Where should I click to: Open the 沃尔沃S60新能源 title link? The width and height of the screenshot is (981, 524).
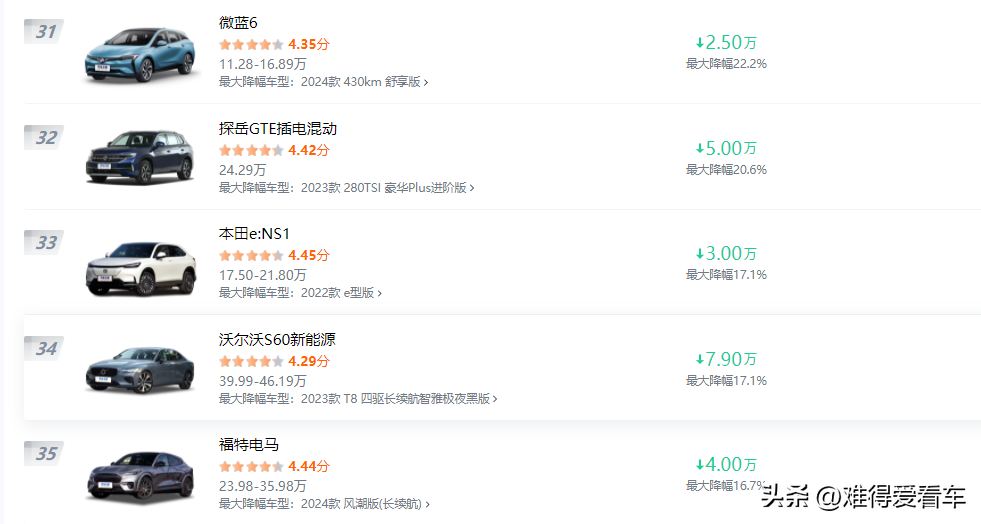tap(277, 340)
